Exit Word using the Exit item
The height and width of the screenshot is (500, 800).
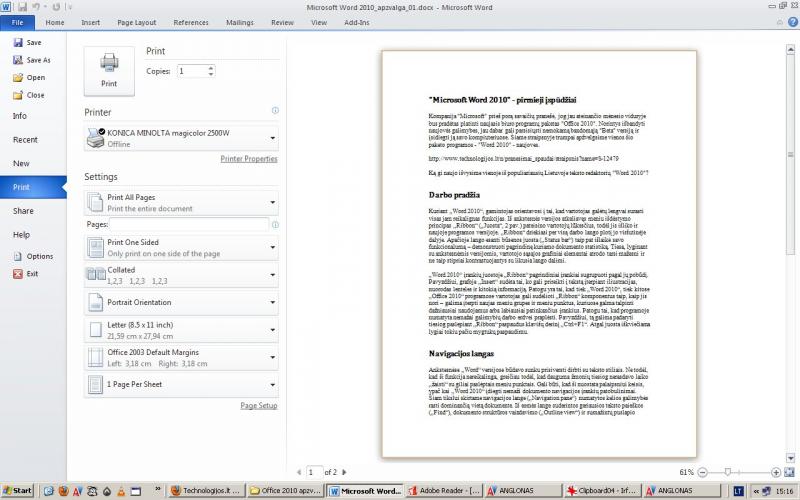(x=26, y=273)
